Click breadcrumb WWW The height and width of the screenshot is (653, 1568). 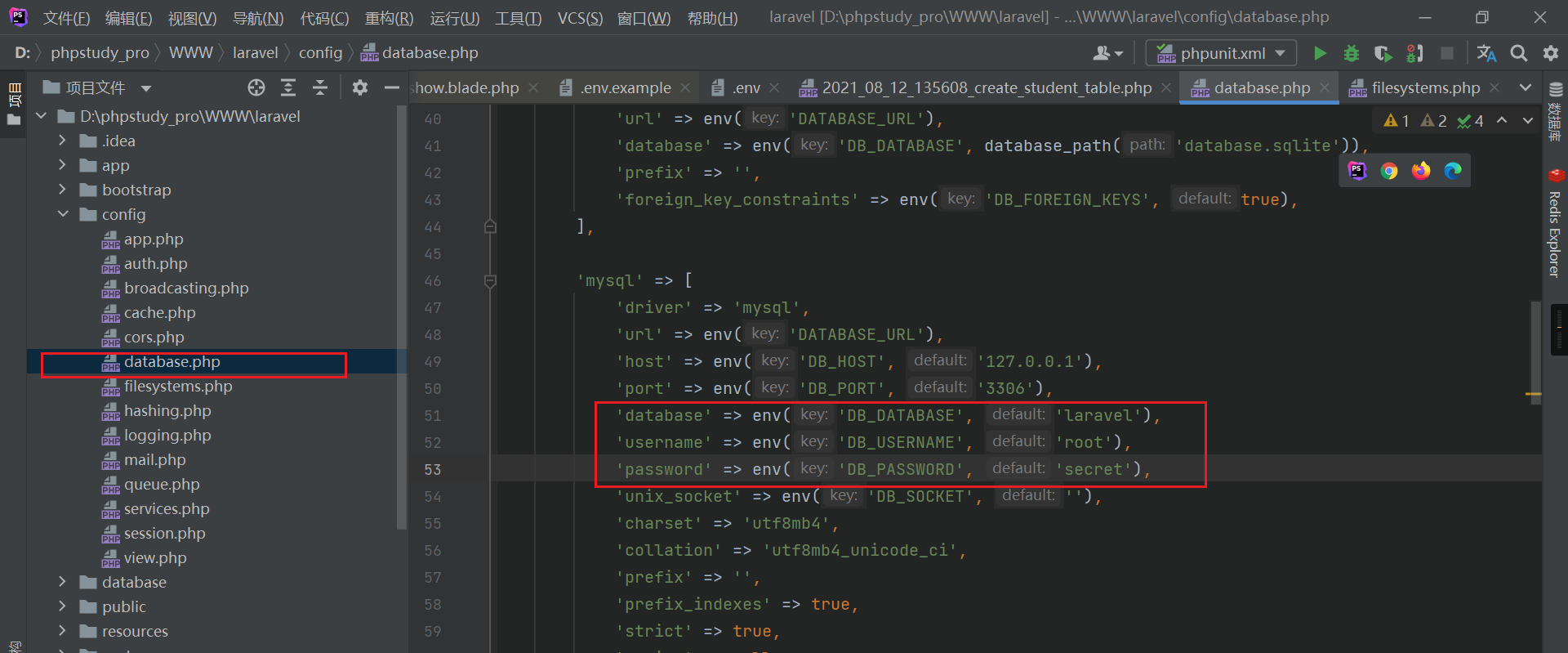coord(190,53)
